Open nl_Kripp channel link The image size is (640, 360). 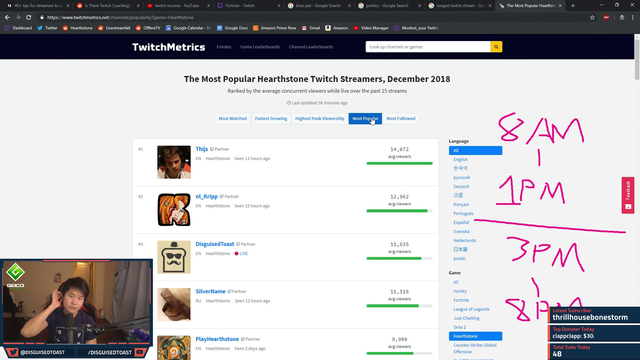(x=207, y=196)
